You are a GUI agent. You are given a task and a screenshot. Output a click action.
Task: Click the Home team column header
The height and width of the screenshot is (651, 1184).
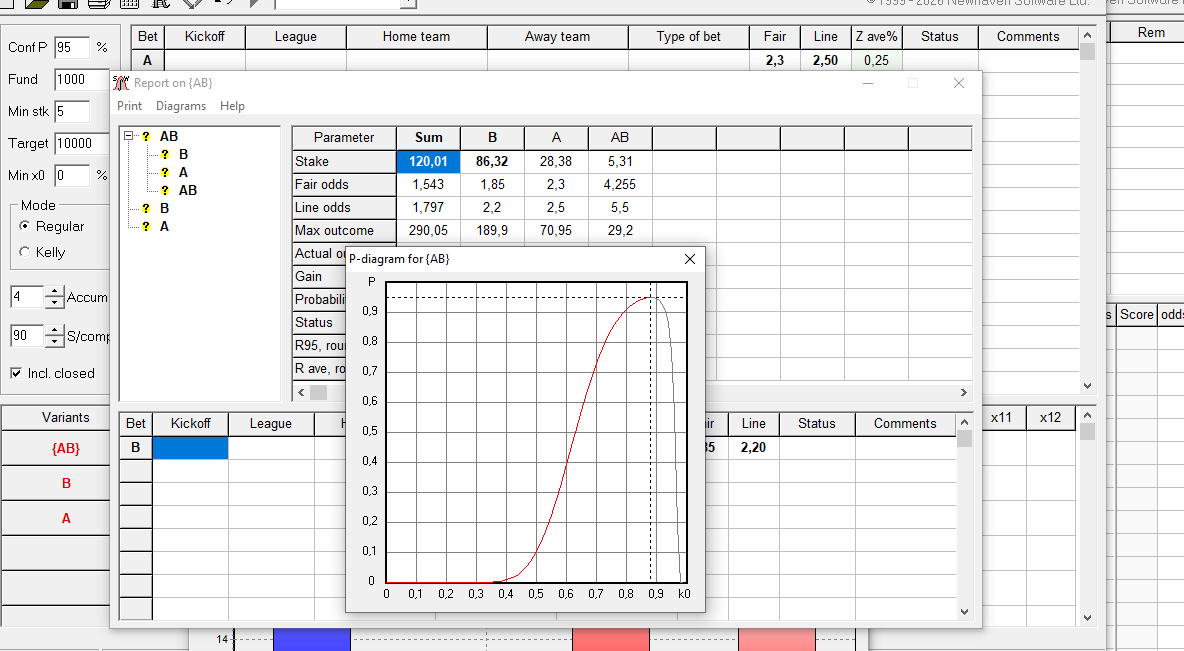[x=416, y=36]
